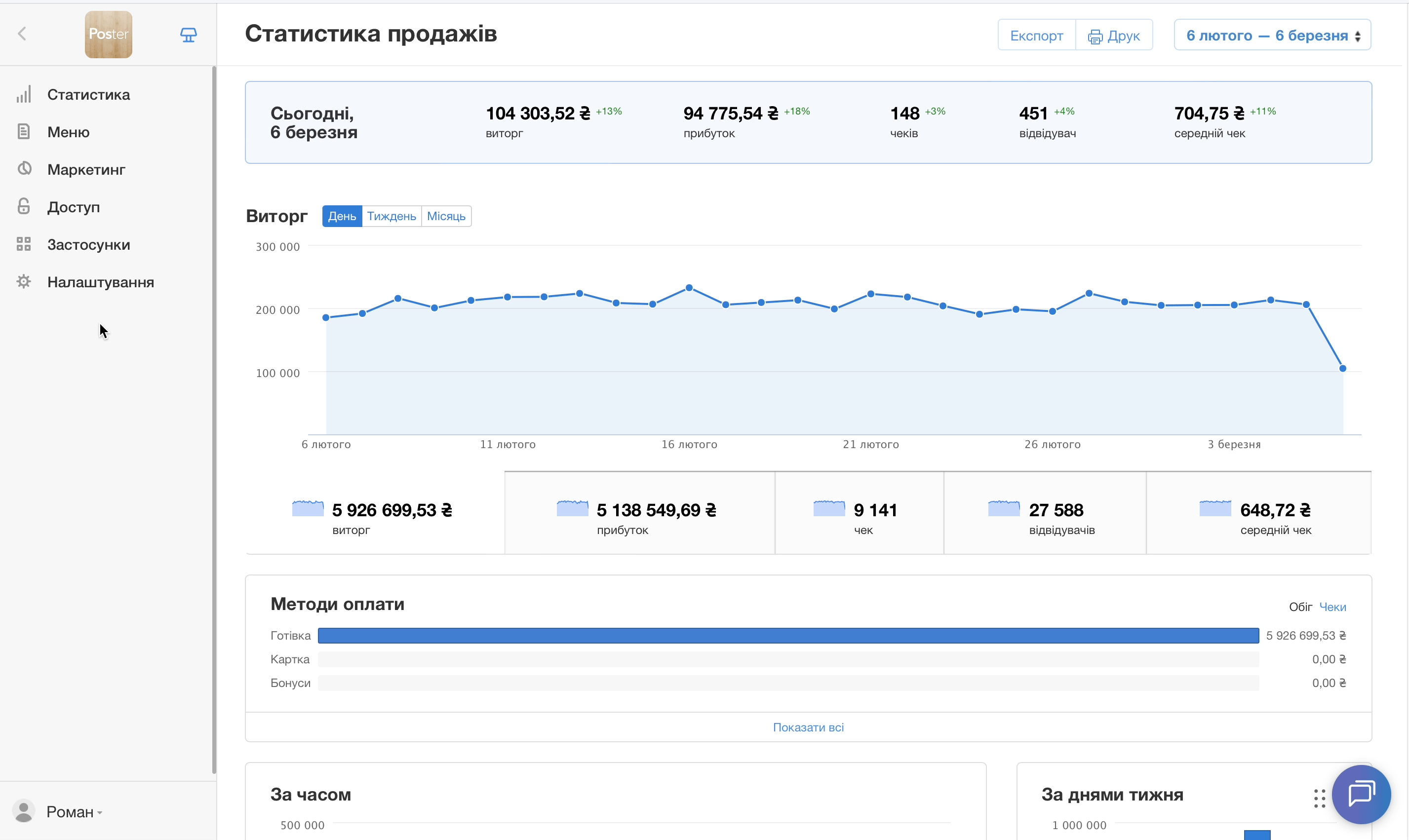Viewport: 1409px width, 840px height.
Task: Click the Доступ lock icon
Action: (x=24, y=206)
